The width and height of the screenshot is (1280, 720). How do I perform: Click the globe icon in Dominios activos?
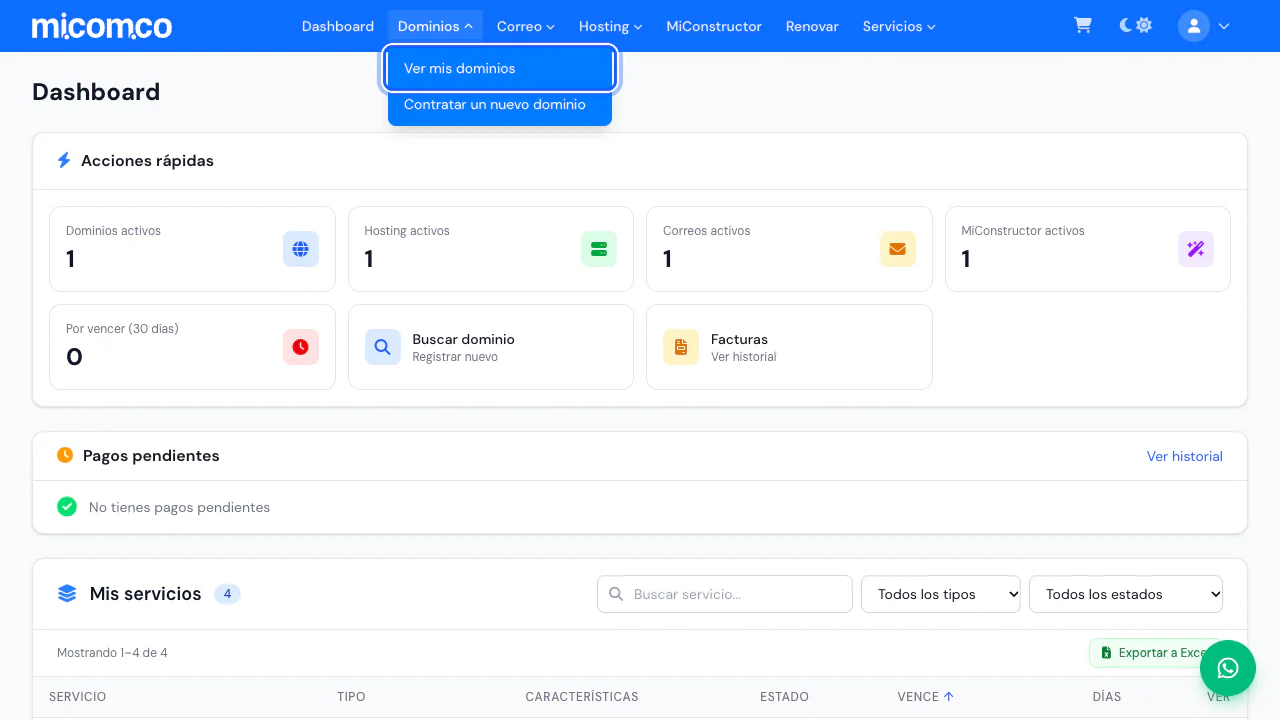tap(301, 249)
